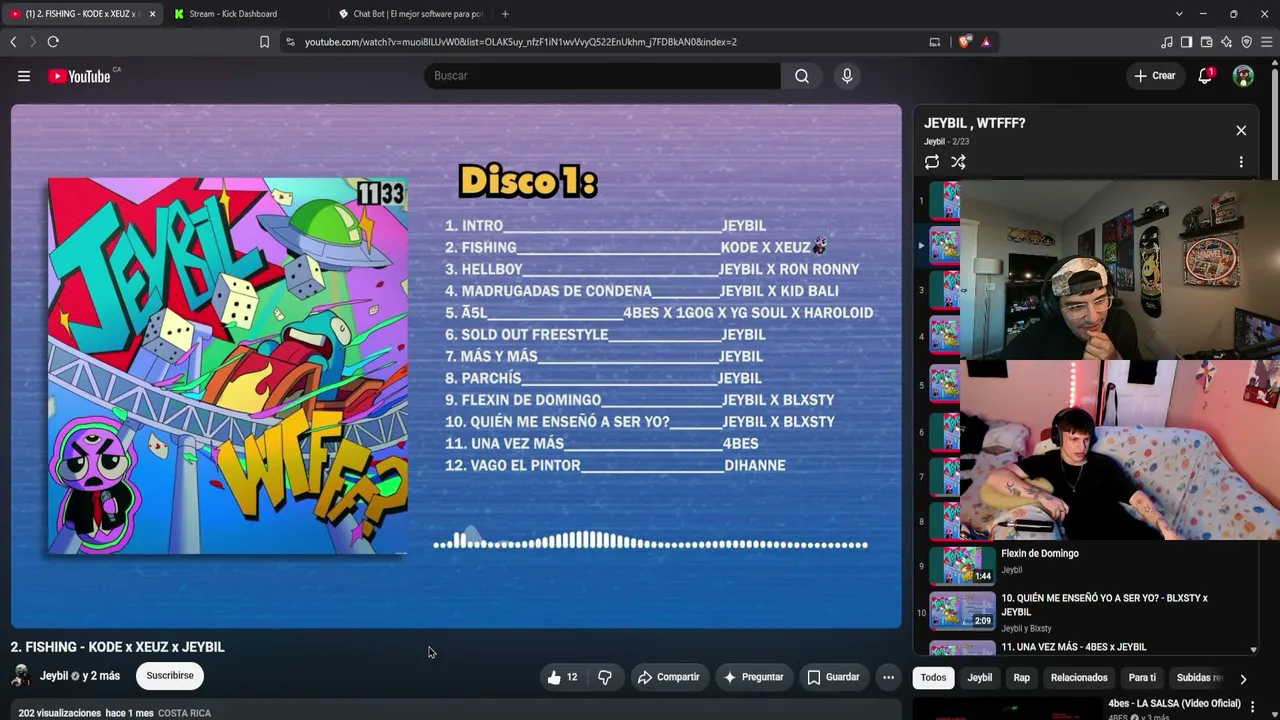Click the Crear button
Screen dimensions: 1280x720
1154,76
